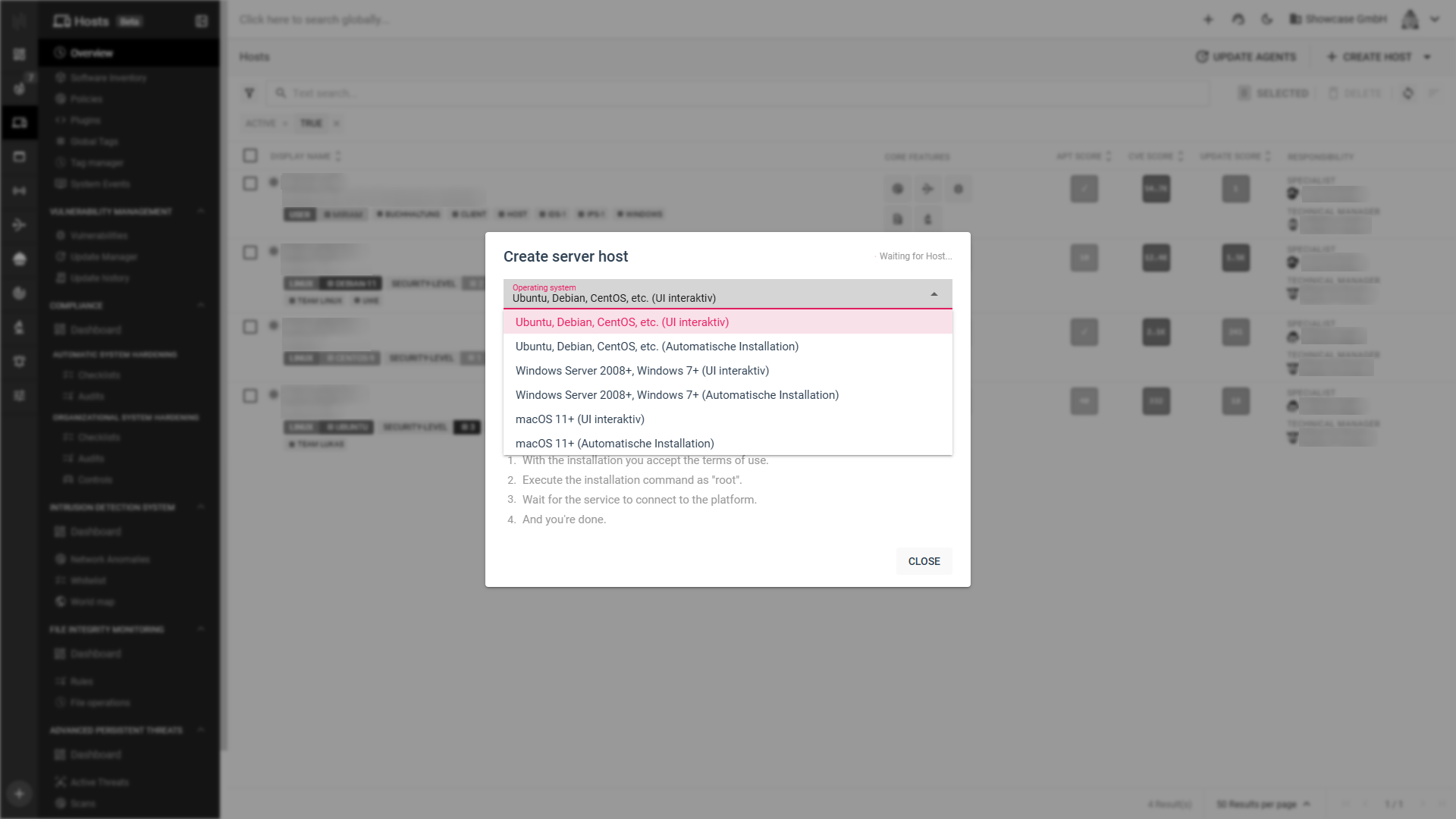
Task: Click the global search field
Action: (314, 20)
